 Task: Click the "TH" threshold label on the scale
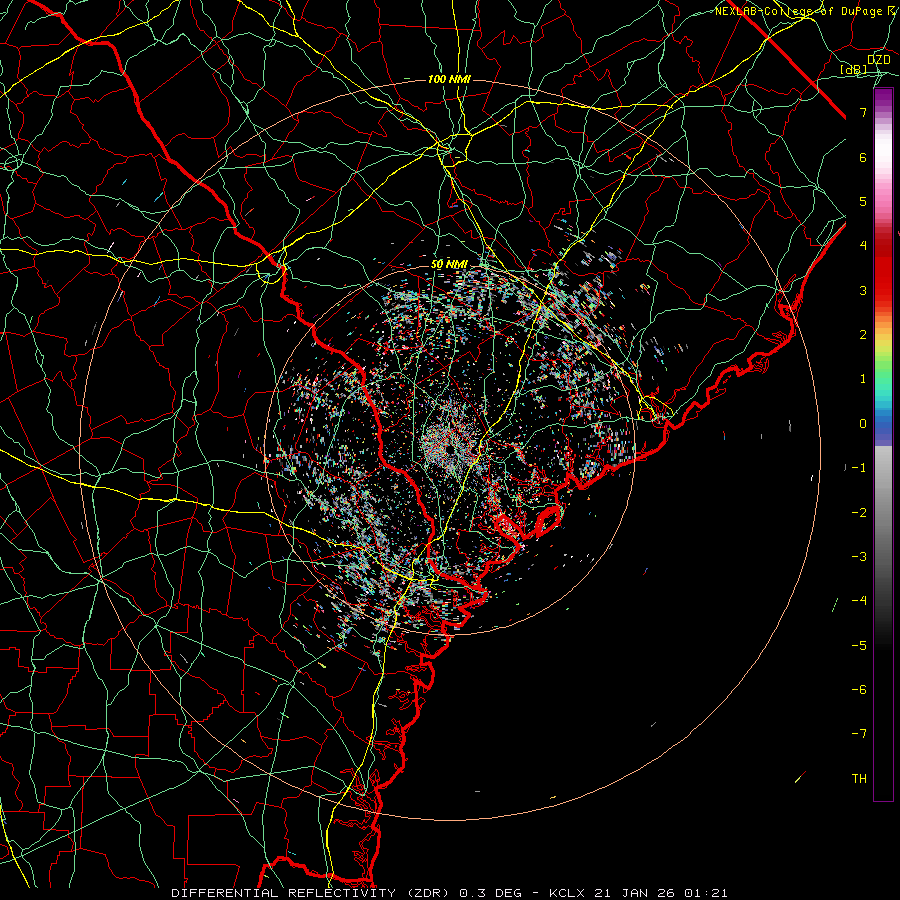[859, 779]
